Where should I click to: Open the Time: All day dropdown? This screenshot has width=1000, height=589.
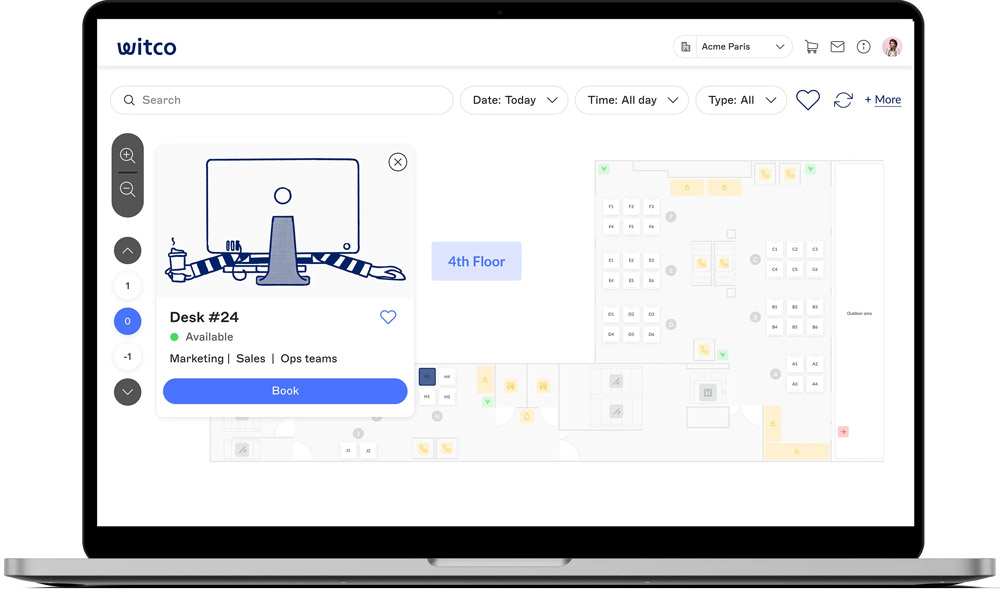tap(632, 100)
